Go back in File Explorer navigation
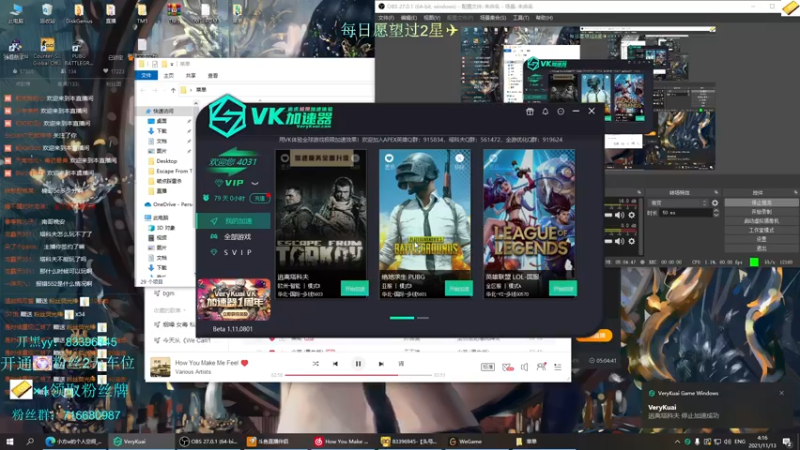 coord(143,90)
